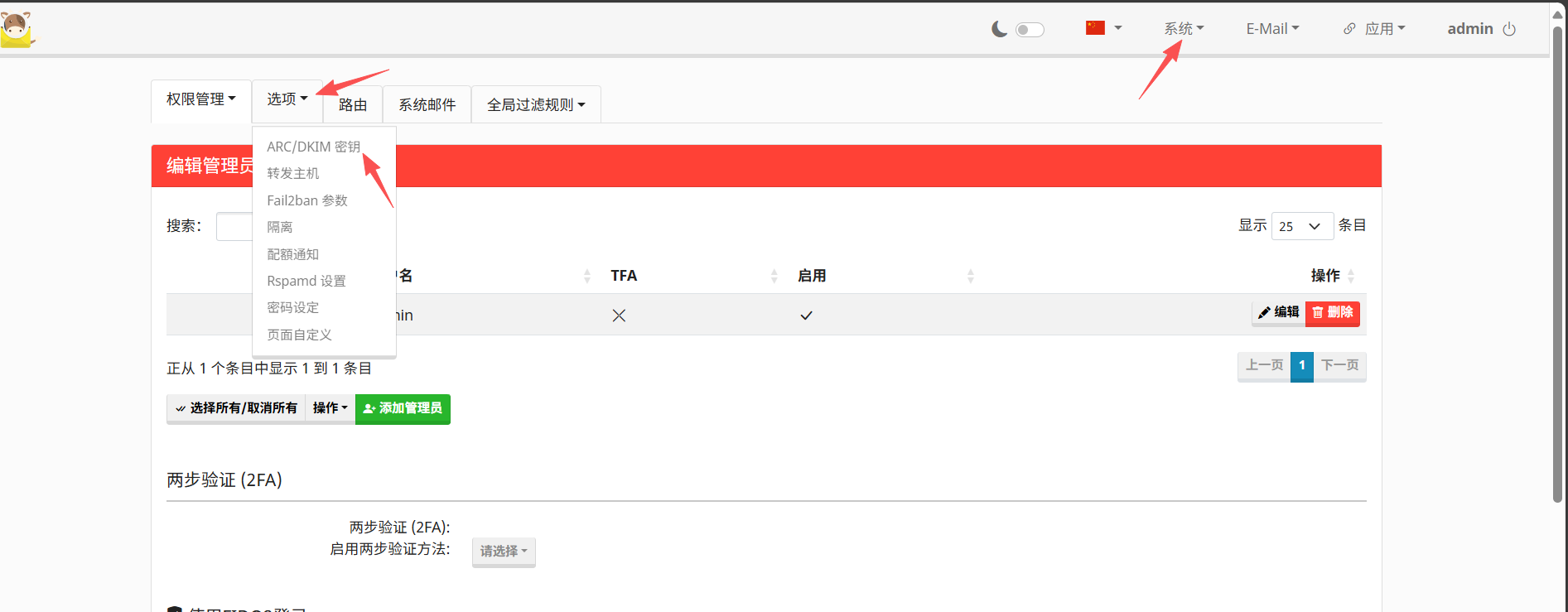Open the 系统 menu in the navbar

coord(1183,29)
